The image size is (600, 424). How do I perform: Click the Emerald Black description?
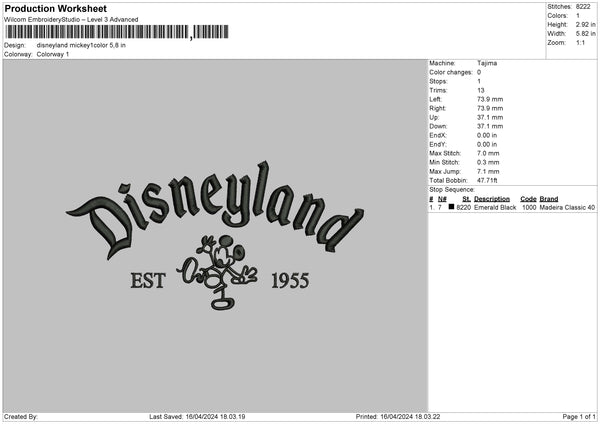[x=495, y=207]
